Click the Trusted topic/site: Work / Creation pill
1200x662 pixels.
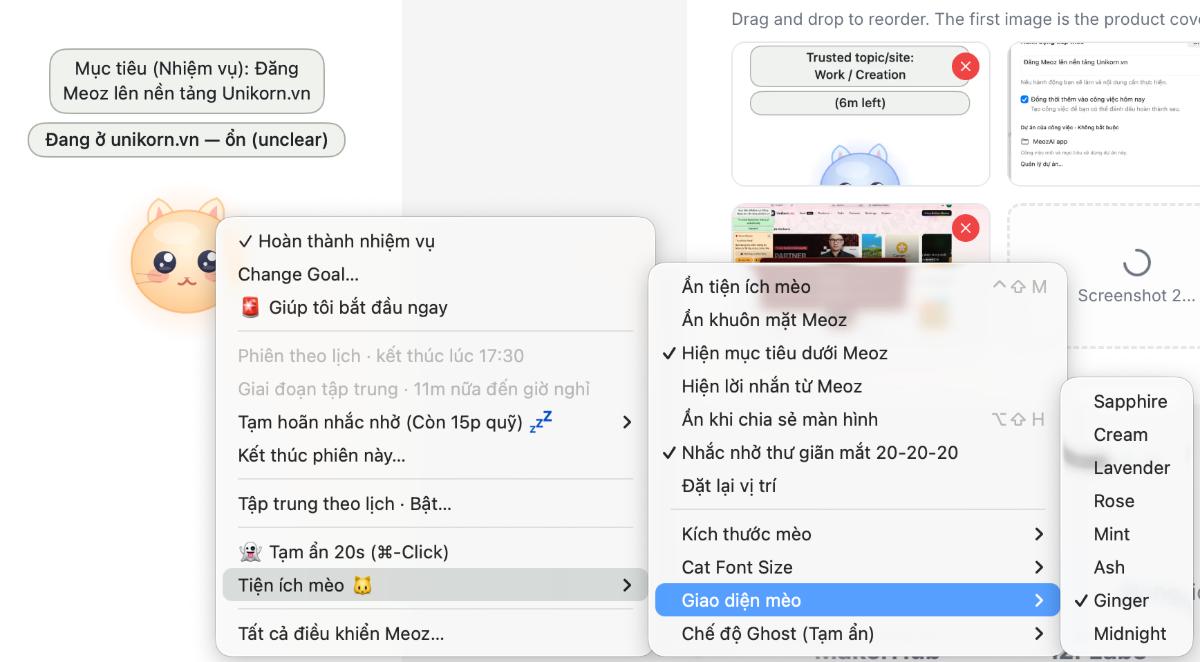coord(859,67)
